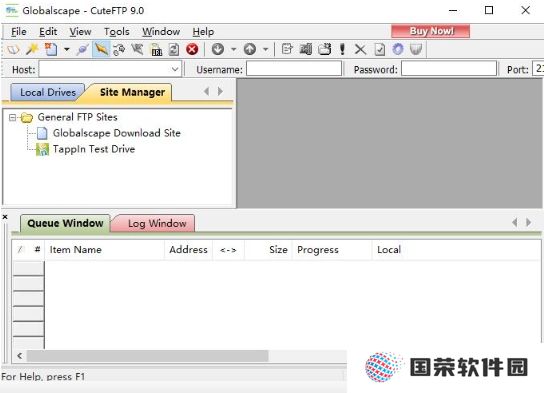Image resolution: width=547 pixels, height=393 pixels.
Task: Click the New document toolbar icon
Action: point(51,49)
